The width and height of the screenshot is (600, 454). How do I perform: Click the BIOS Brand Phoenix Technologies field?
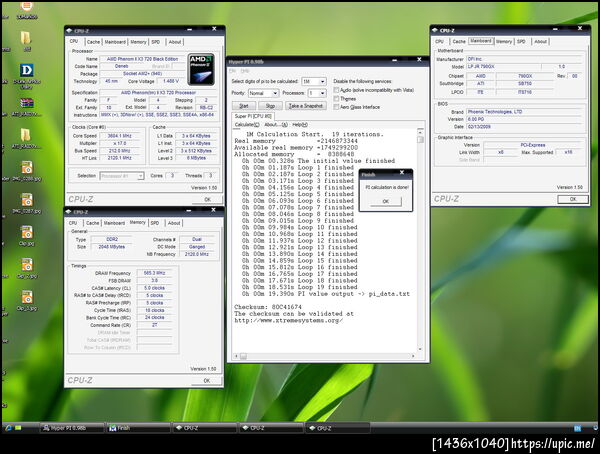coord(524,112)
